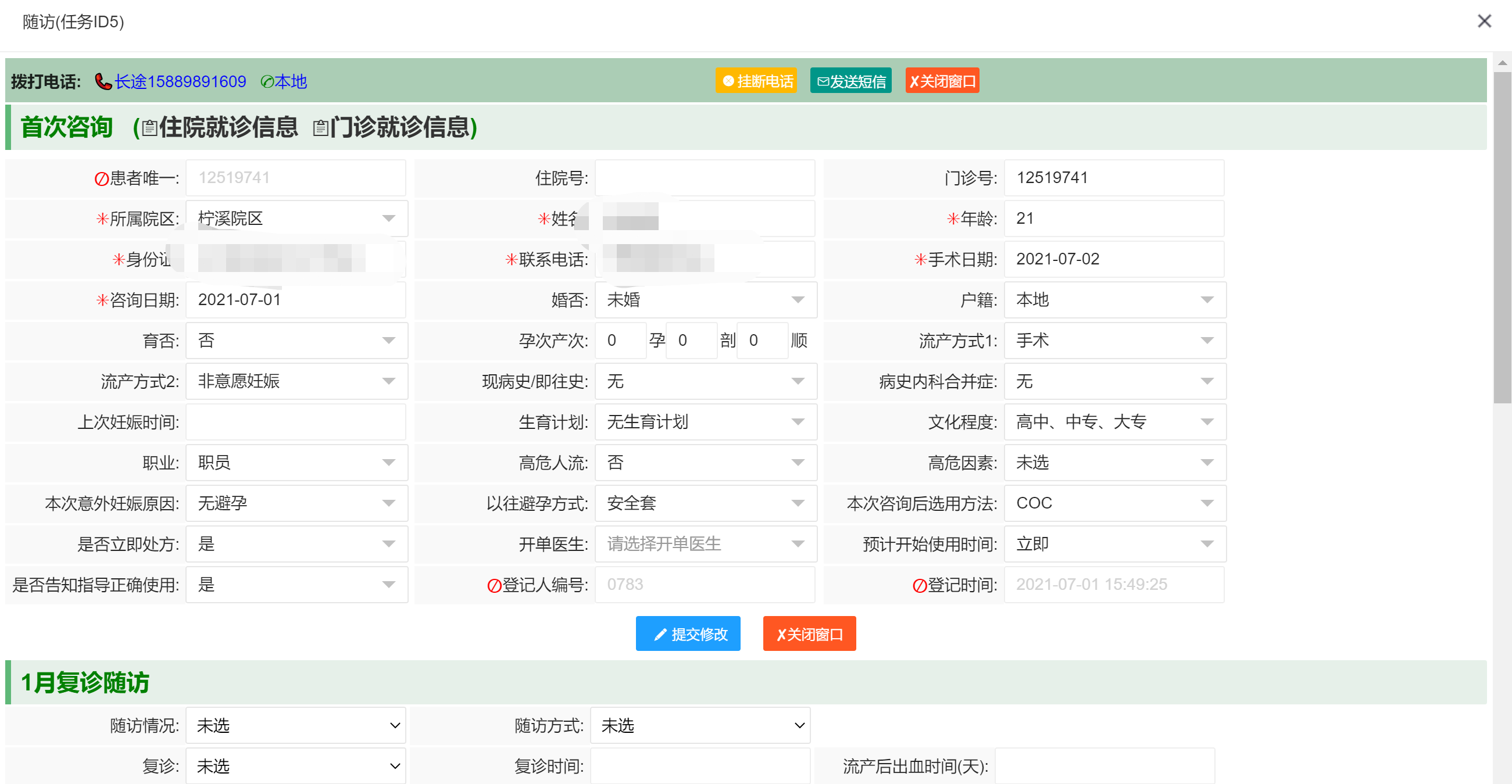Screen dimensions: 1512x784
Task: Click the count field before 剖
Action: pyautogui.click(x=691, y=341)
